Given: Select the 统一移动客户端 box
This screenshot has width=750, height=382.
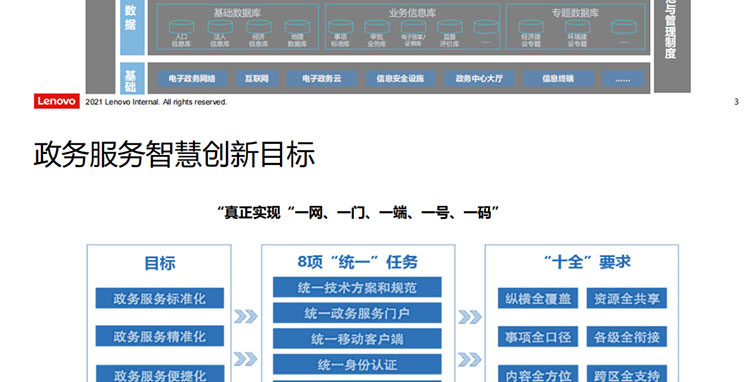Looking at the screenshot, I should (357, 338).
